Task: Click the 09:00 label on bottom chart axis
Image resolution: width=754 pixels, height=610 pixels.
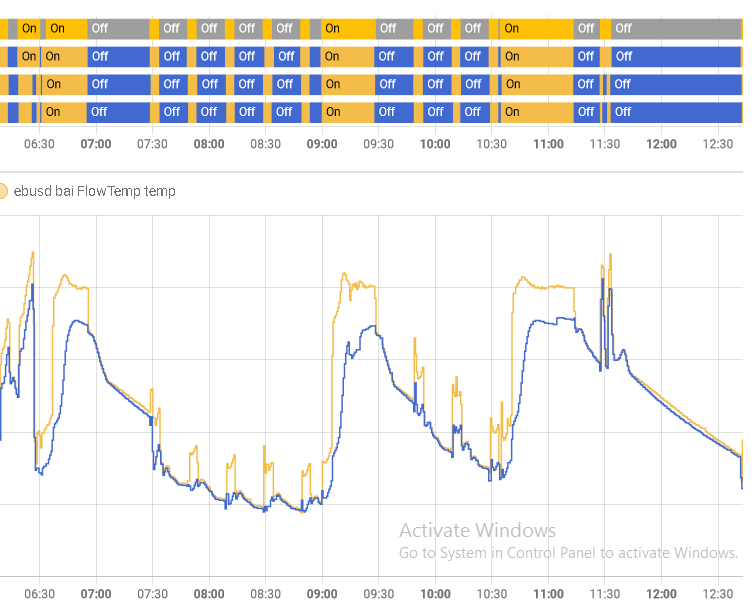Action: (322, 593)
